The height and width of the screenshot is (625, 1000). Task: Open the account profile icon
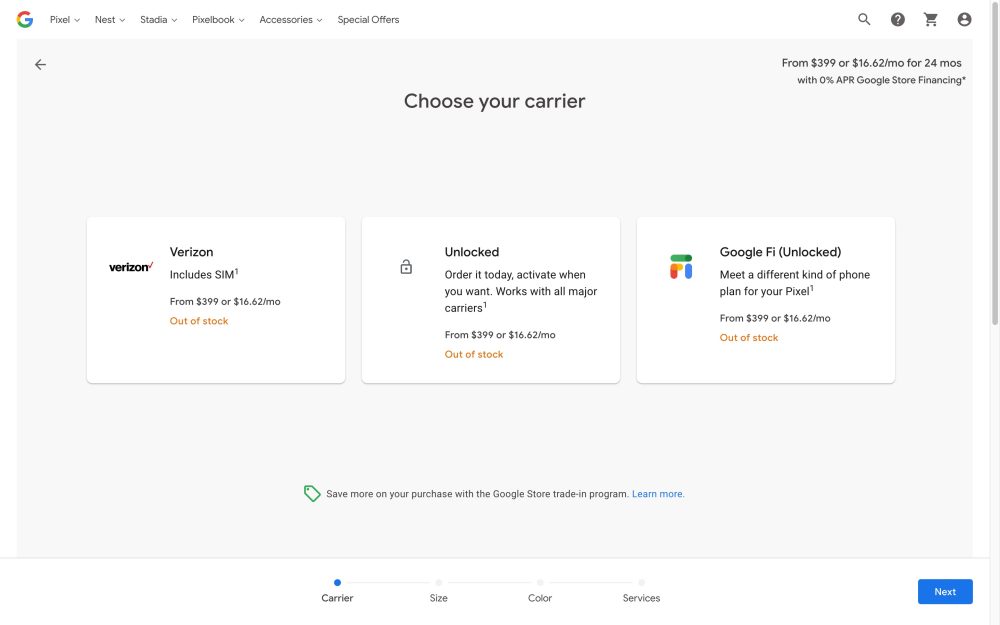coord(964,19)
